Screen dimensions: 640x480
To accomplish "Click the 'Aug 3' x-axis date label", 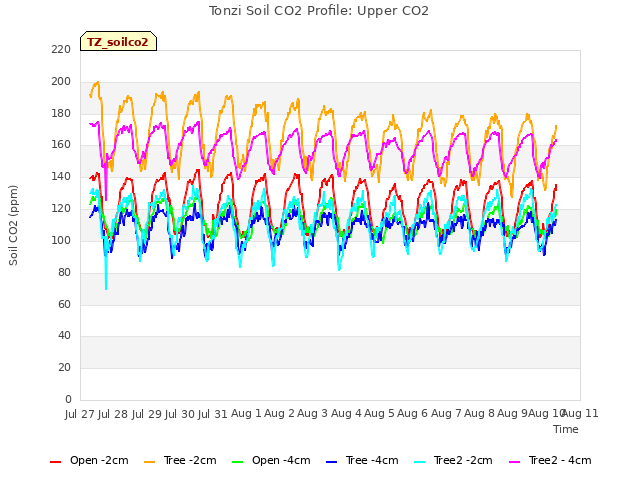I will click(313, 413).
